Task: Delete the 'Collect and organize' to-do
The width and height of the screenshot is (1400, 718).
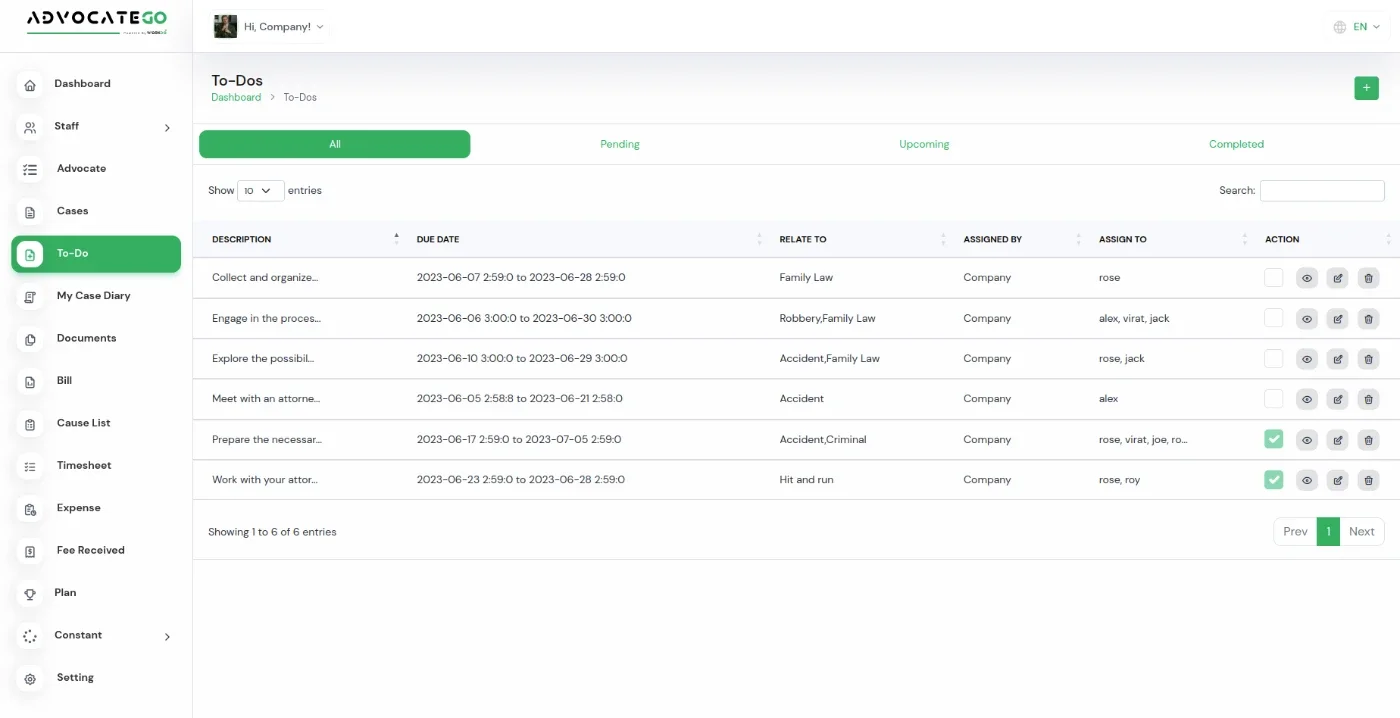Action: click(x=1368, y=278)
